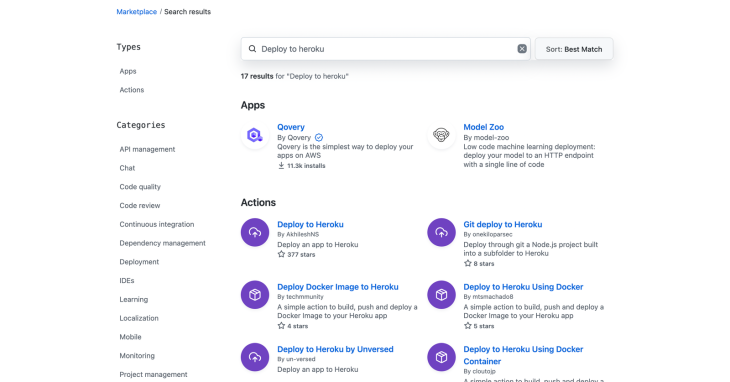Open the Sort: Best Match dropdown
This screenshot has width=730, height=382.
click(574, 49)
